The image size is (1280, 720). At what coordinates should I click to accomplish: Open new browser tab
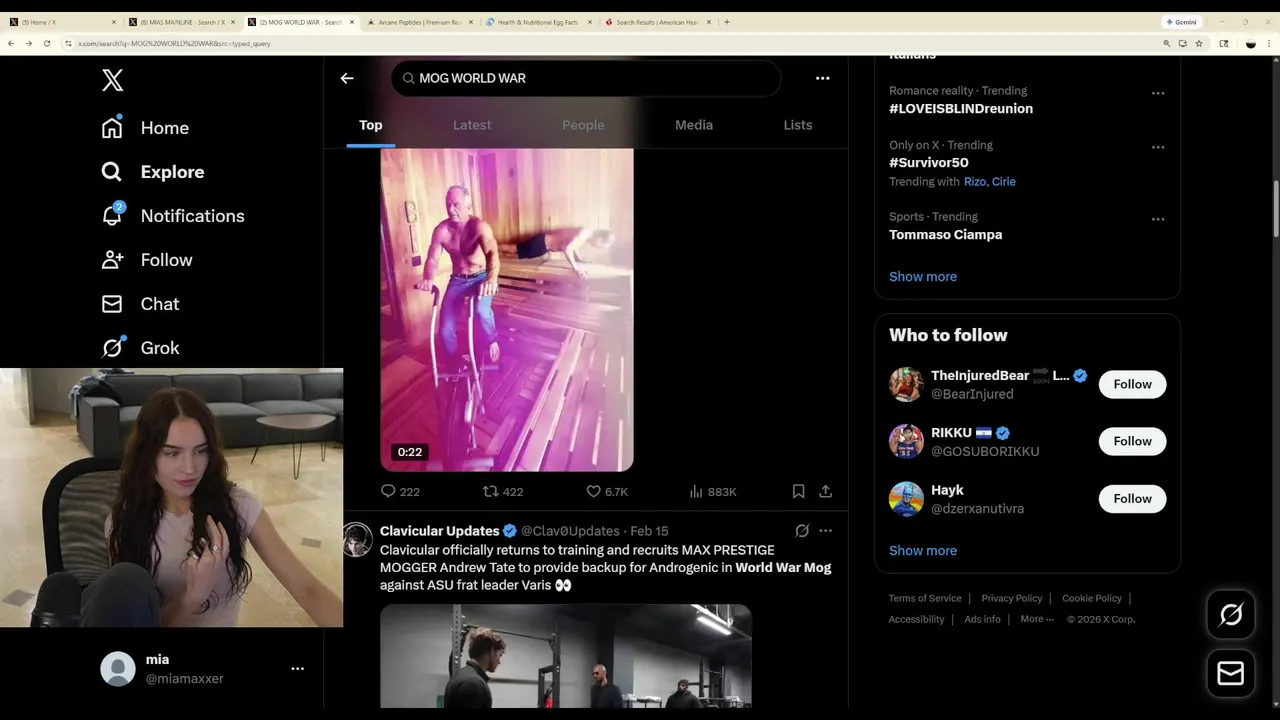pos(727,22)
